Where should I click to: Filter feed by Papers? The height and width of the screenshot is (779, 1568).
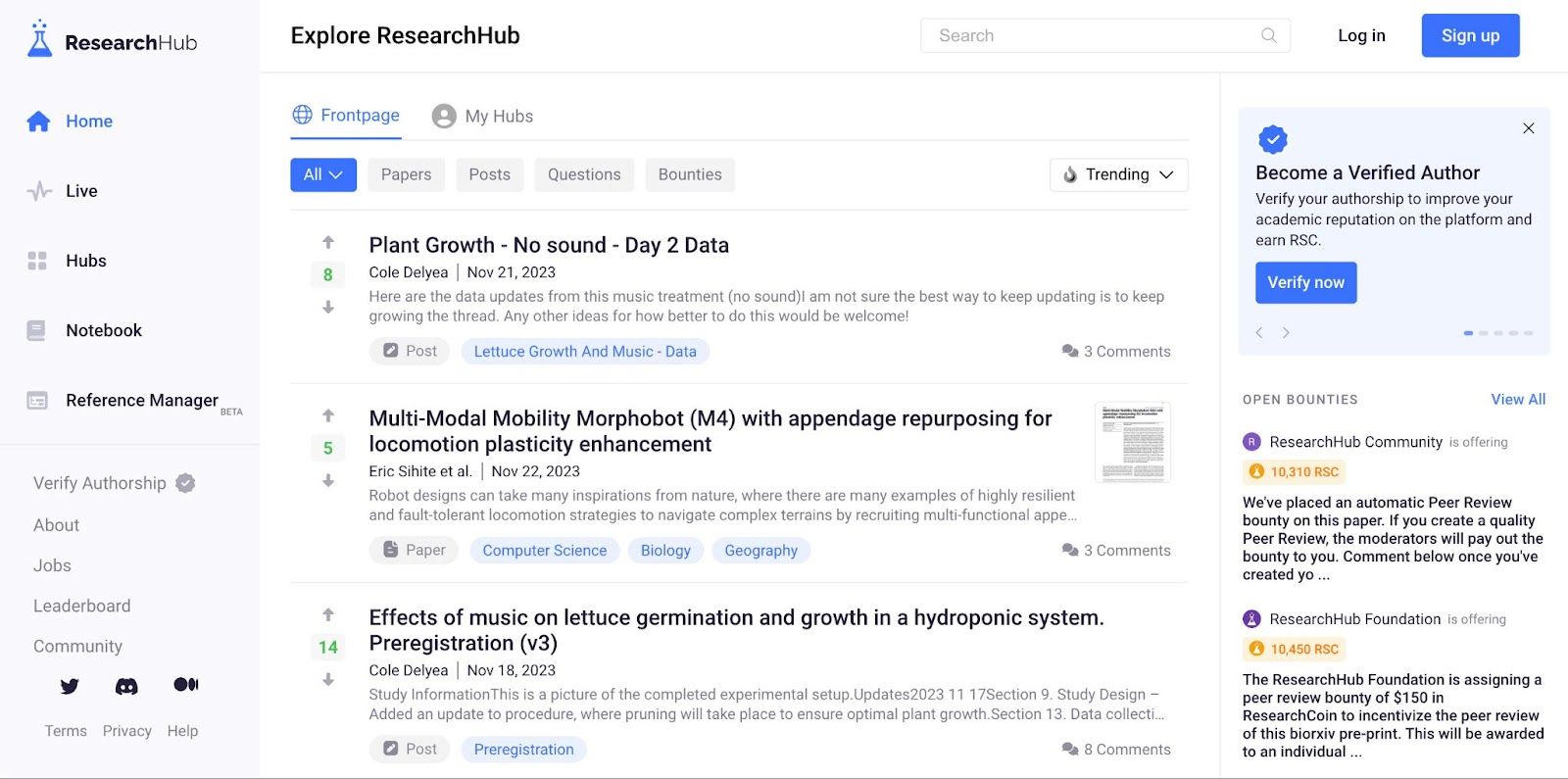(406, 174)
